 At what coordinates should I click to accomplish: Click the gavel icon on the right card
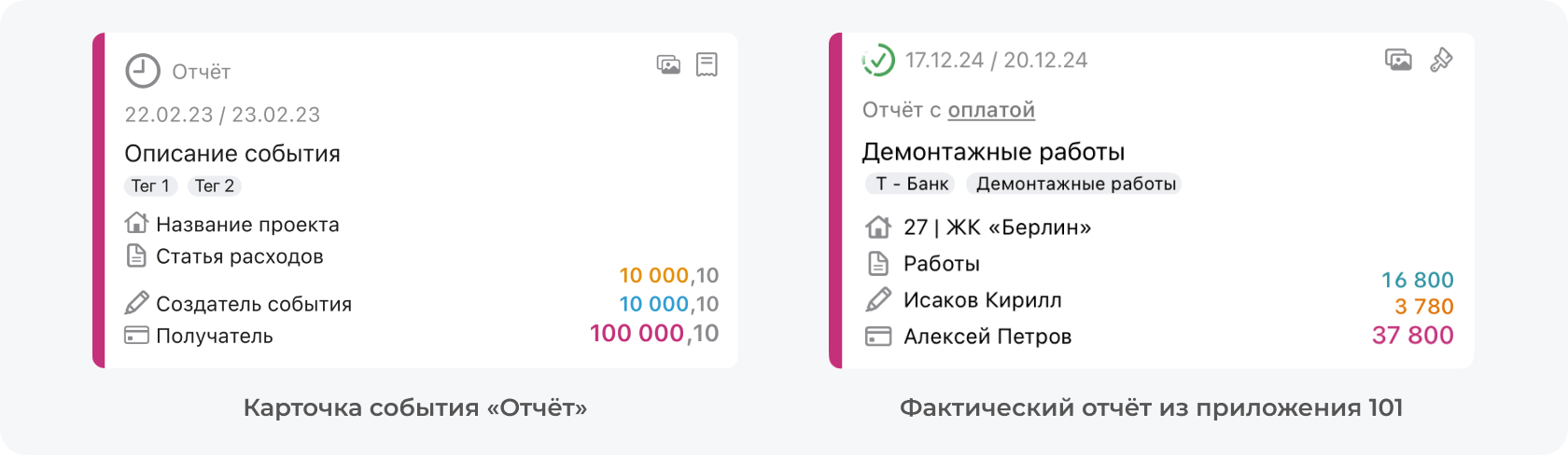pyautogui.click(x=1441, y=61)
